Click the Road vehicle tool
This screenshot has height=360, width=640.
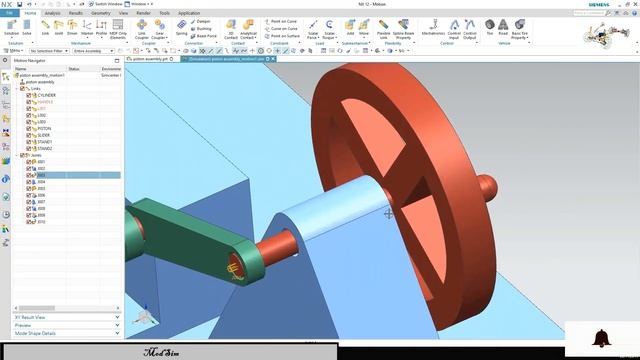(x=503, y=27)
